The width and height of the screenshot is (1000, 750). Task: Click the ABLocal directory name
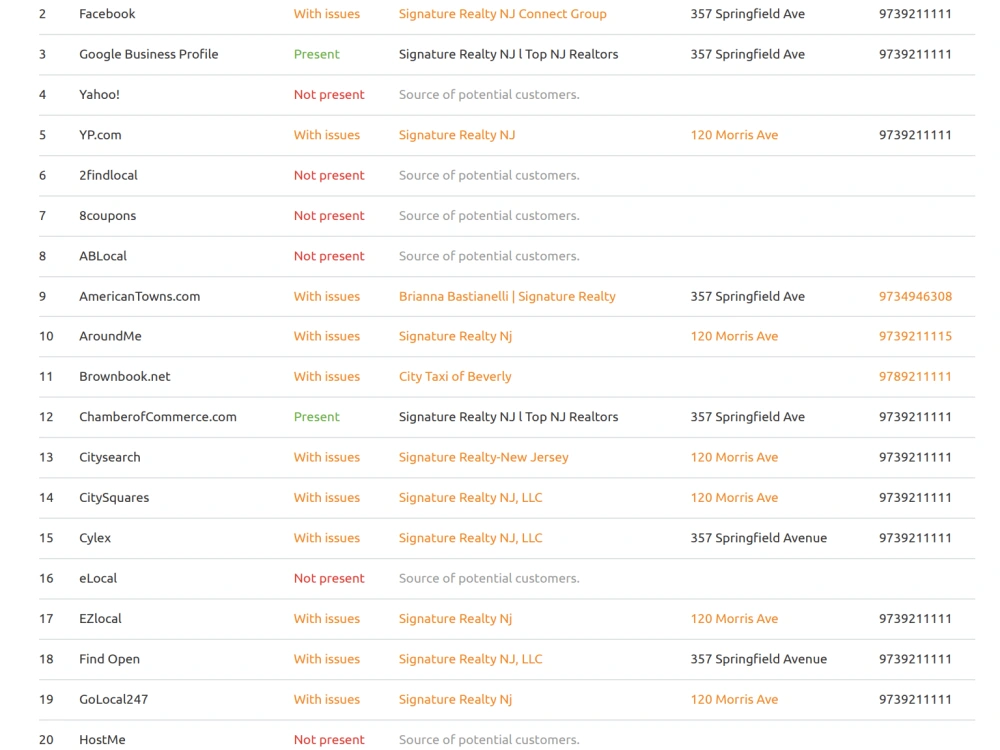coord(103,256)
